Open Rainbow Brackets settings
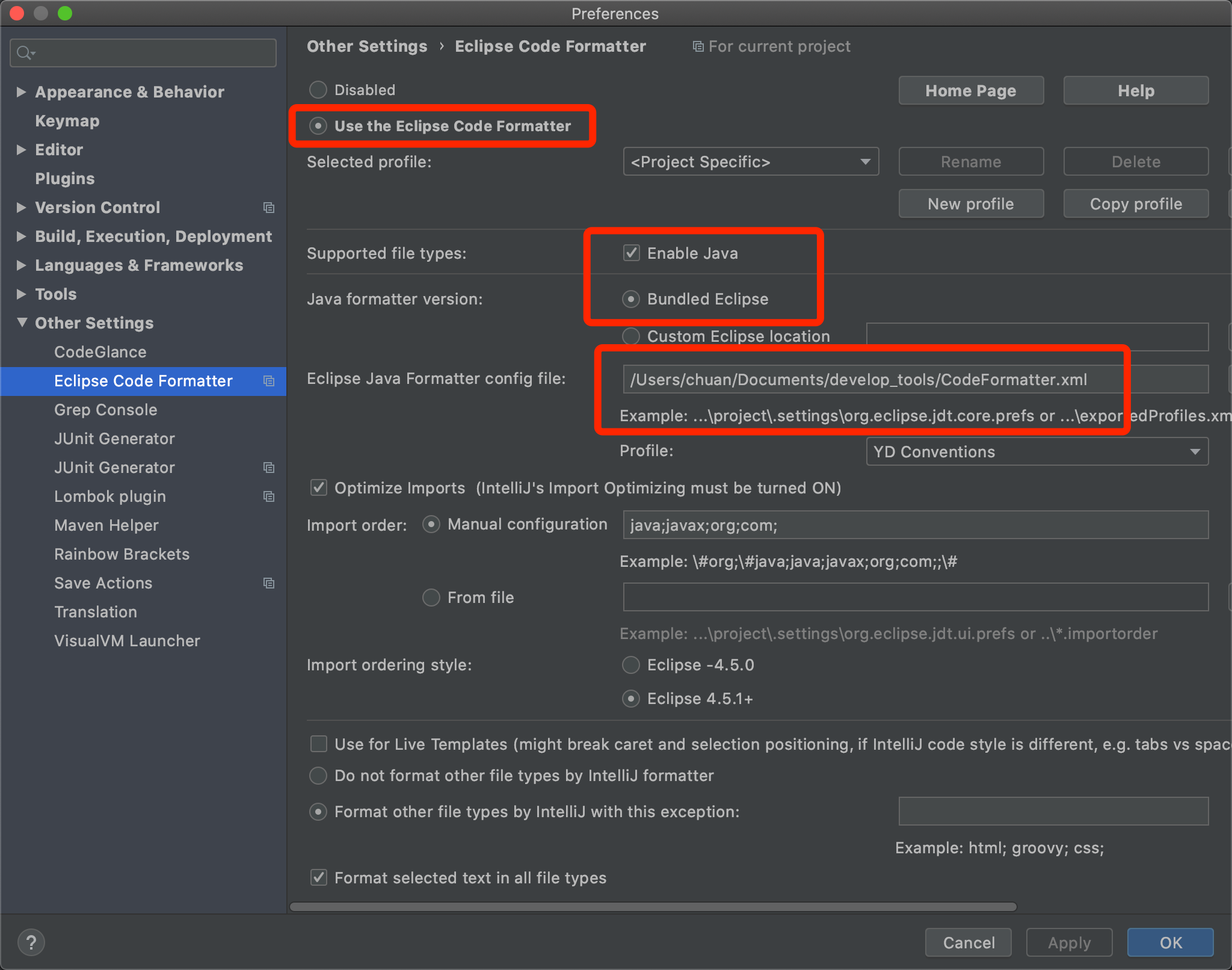The width and height of the screenshot is (1232, 970). tap(122, 554)
